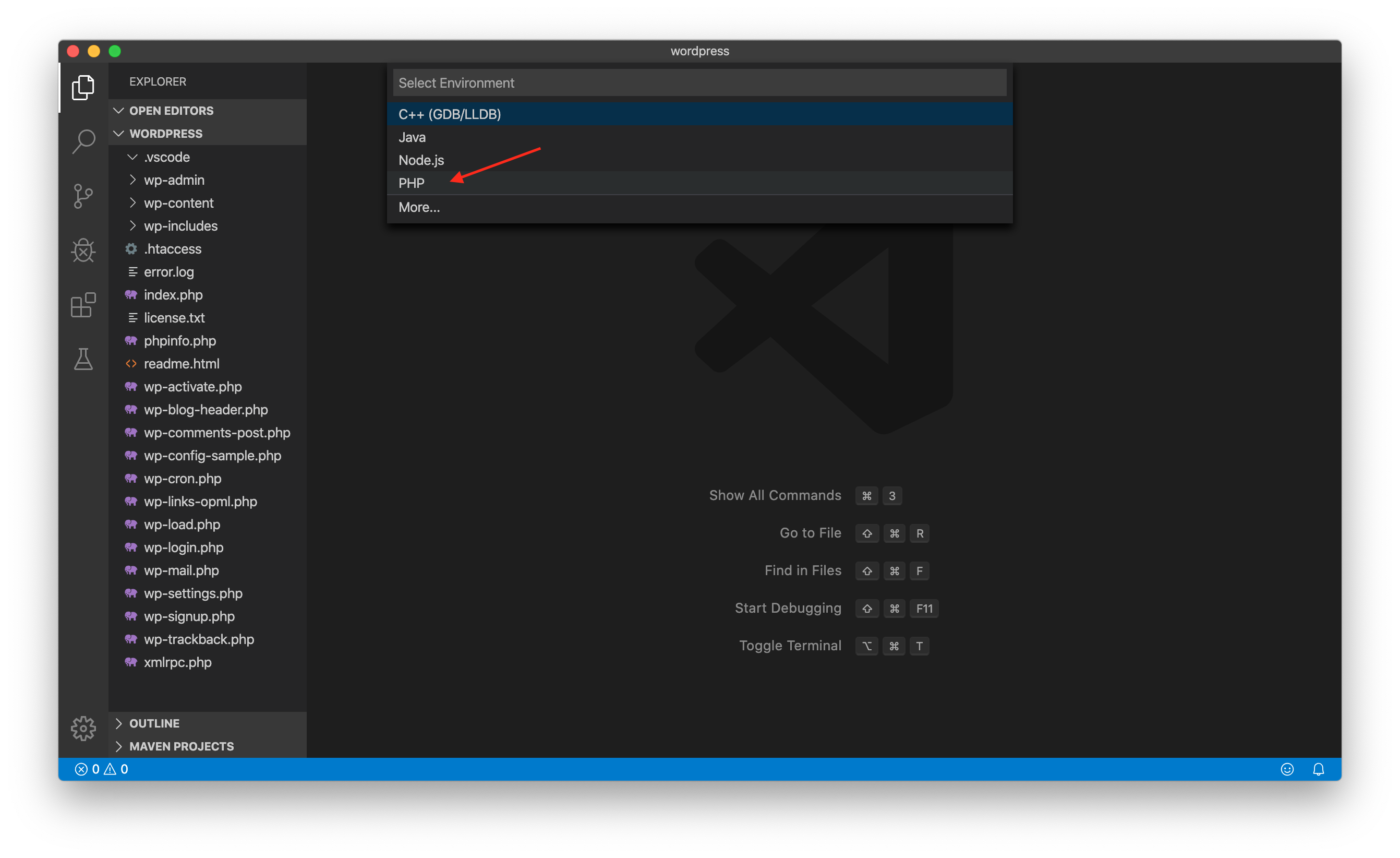
Task: Select PHP environment option
Action: tap(699, 183)
